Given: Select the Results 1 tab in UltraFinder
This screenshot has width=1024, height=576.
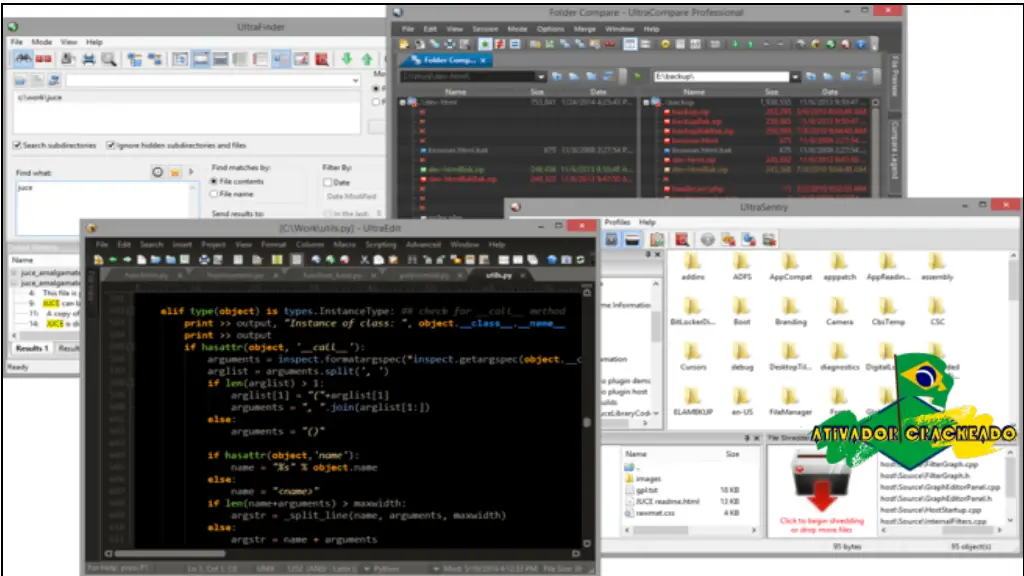Looking at the screenshot, I should point(31,348).
